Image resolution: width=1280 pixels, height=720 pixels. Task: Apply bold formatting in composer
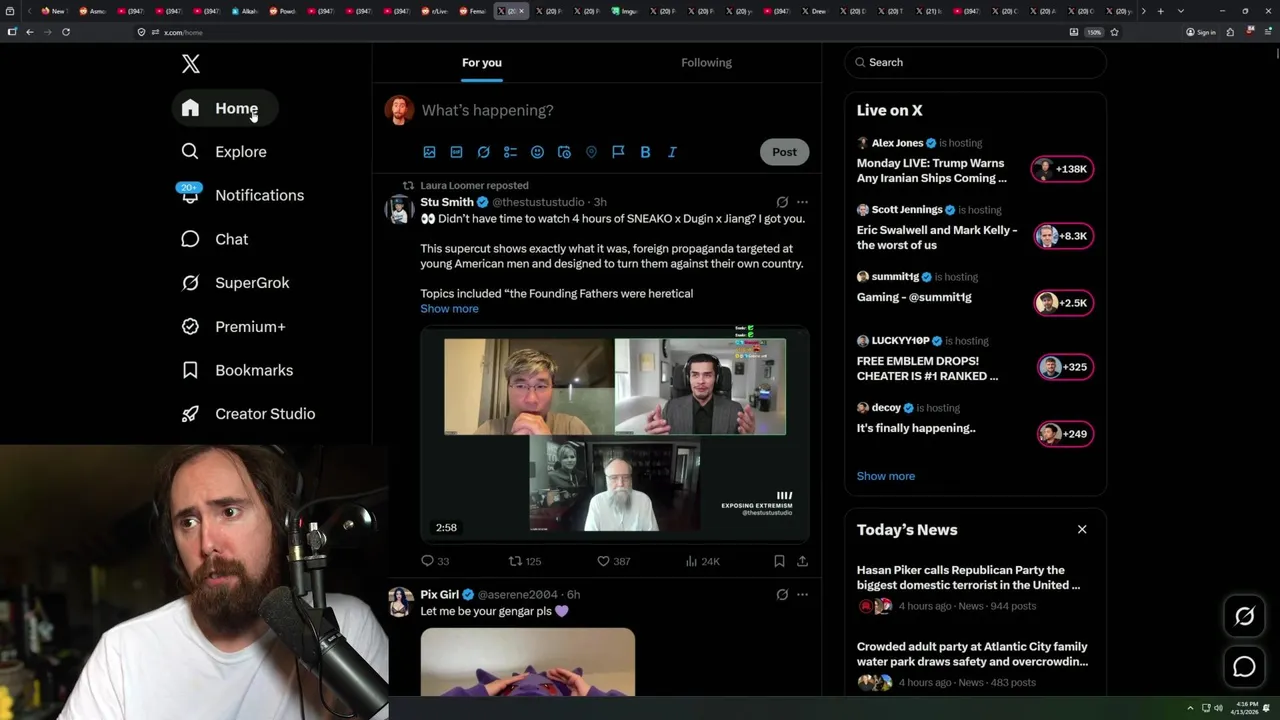tap(645, 152)
